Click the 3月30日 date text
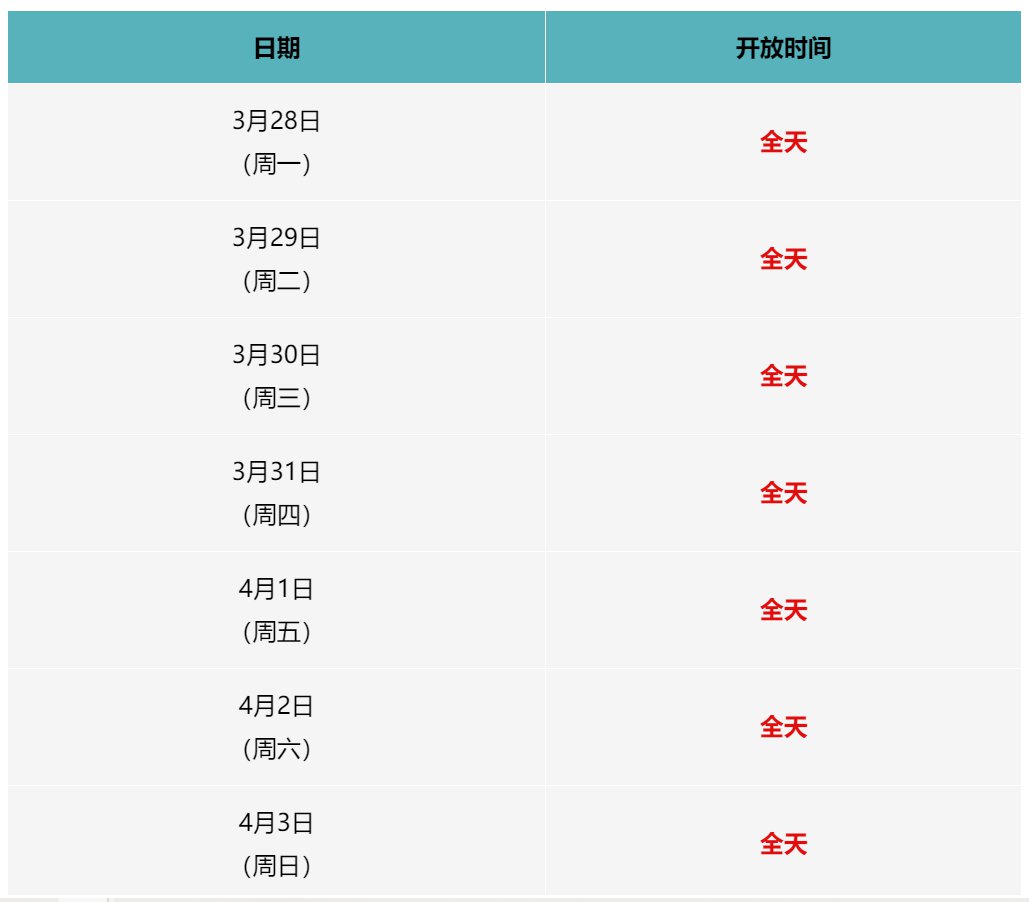Image resolution: width=1029 pixels, height=902 pixels. 276,355
